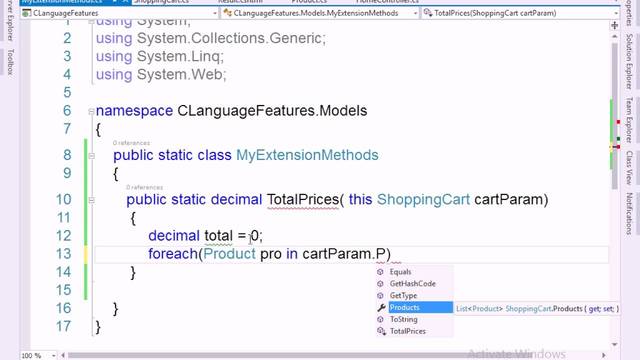Click the vertical scrollbar thumb
The width and height of the screenshot is (640, 360).
pos(614,116)
